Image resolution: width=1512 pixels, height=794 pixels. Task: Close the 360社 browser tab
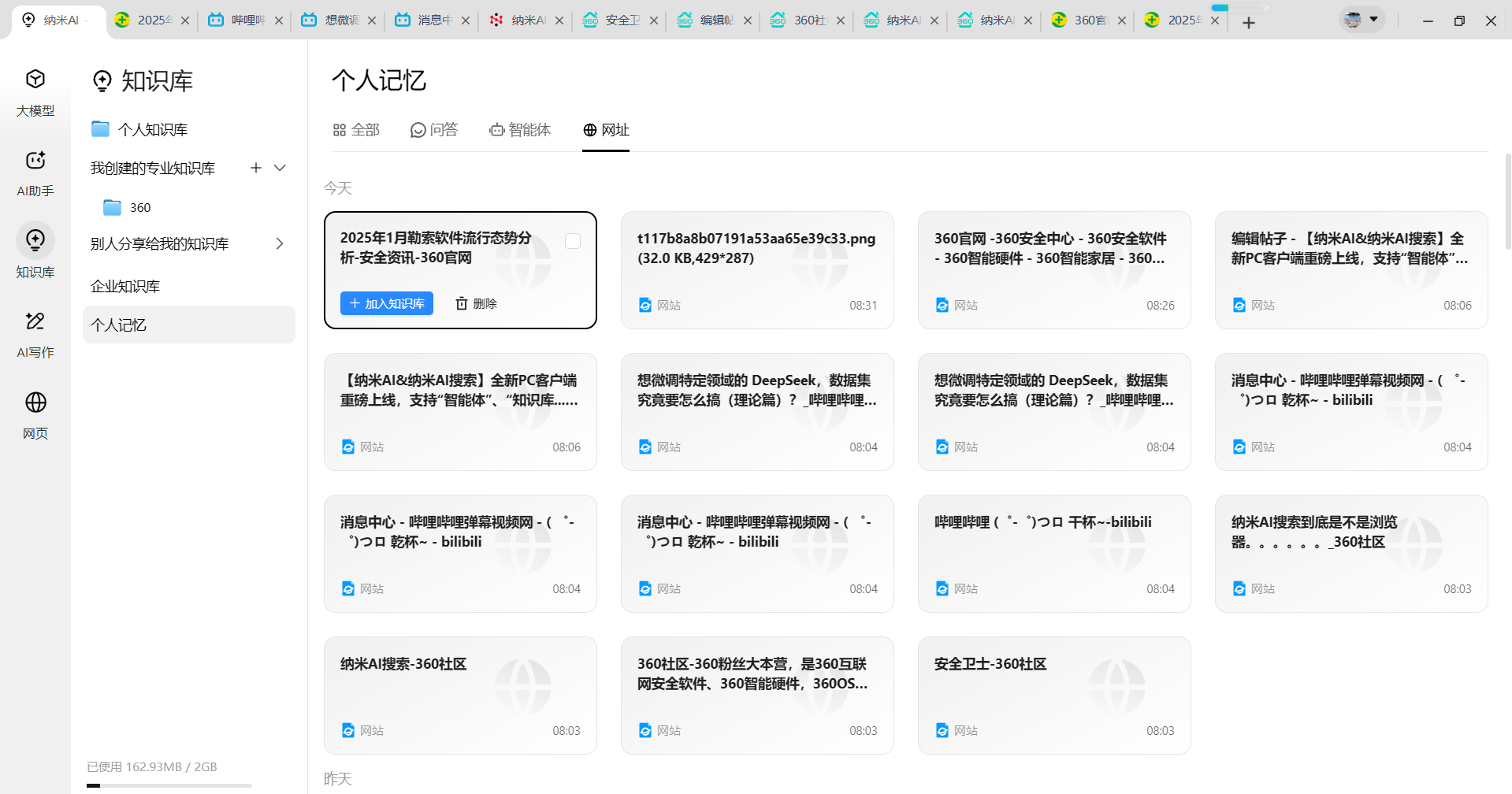[841, 20]
